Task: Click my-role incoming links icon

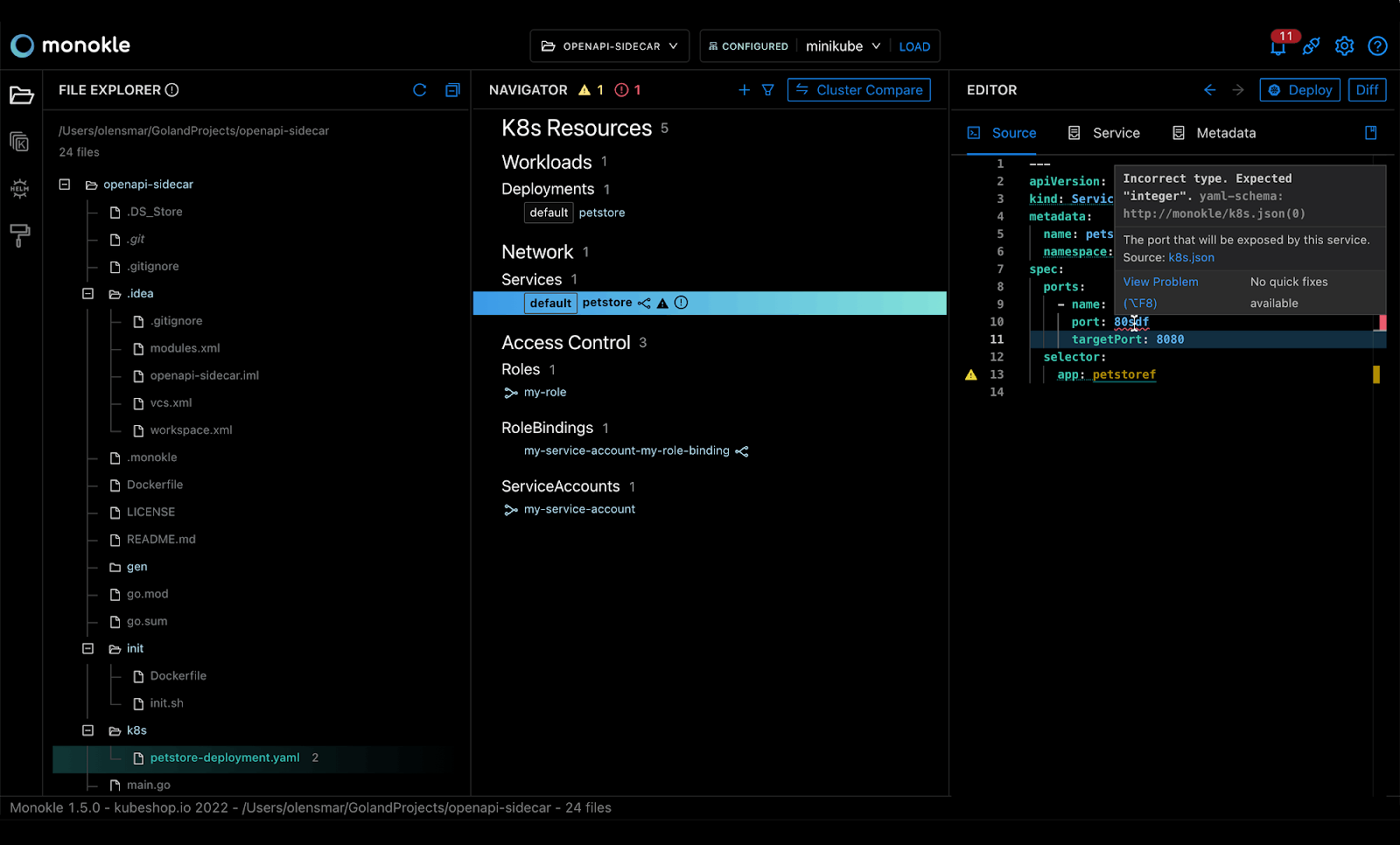Action: click(511, 393)
